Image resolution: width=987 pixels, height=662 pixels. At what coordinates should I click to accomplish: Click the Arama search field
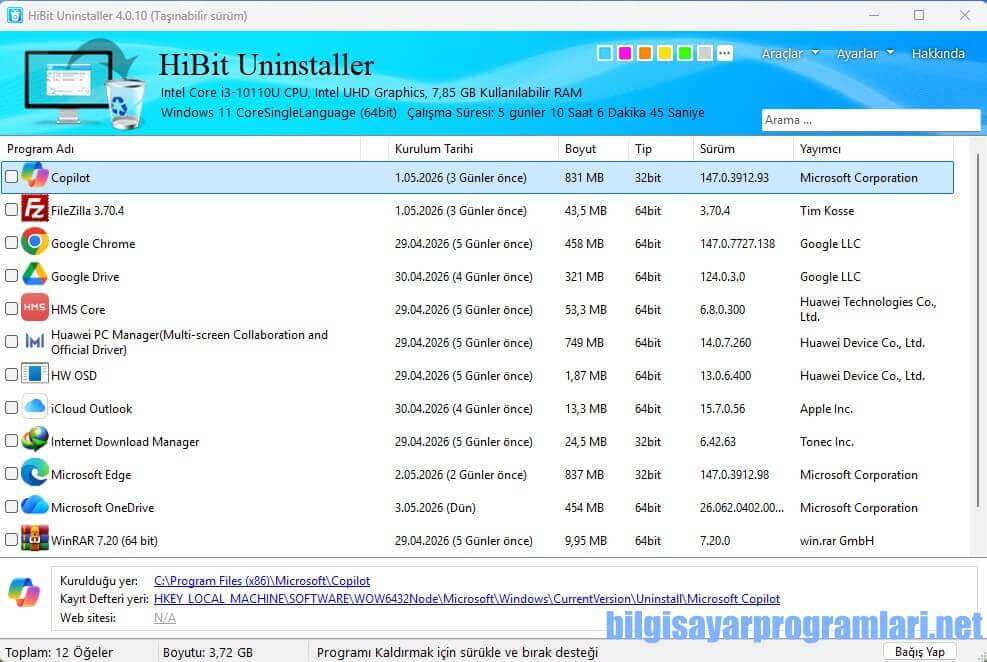tap(871, 120)
